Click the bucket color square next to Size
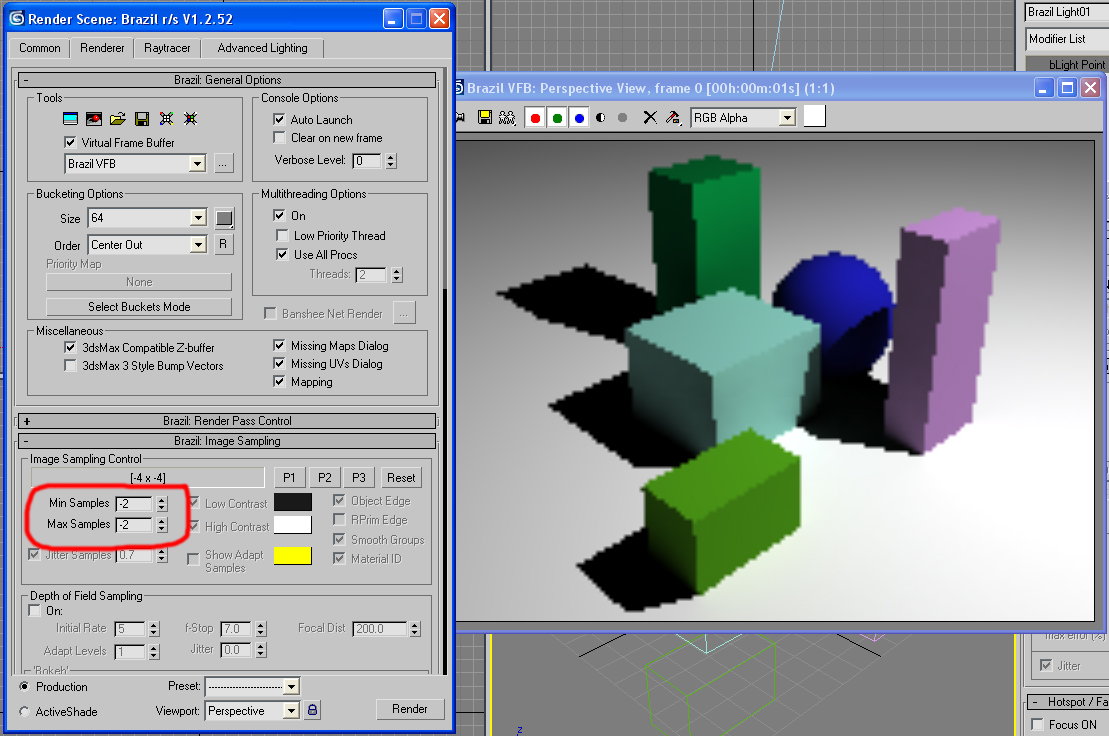This screenshot has width=1109, height=736. [223, 218]
